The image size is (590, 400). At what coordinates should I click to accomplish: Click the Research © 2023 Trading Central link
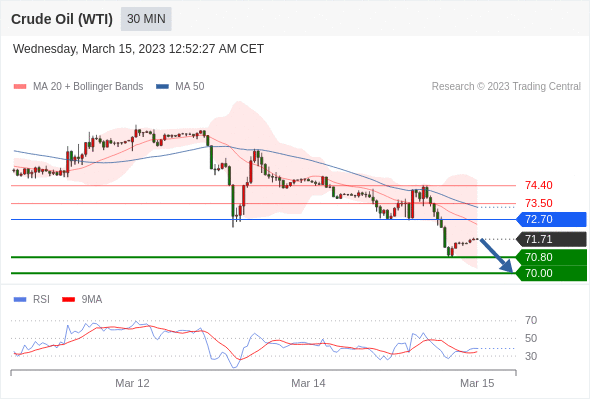coord(506,87)
